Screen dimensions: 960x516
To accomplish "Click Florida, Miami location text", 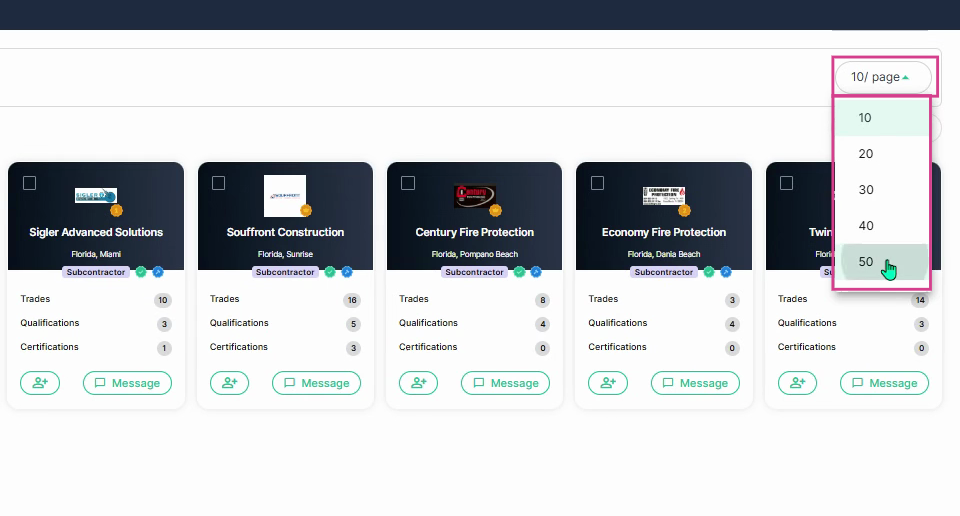I will click(96, 254).
